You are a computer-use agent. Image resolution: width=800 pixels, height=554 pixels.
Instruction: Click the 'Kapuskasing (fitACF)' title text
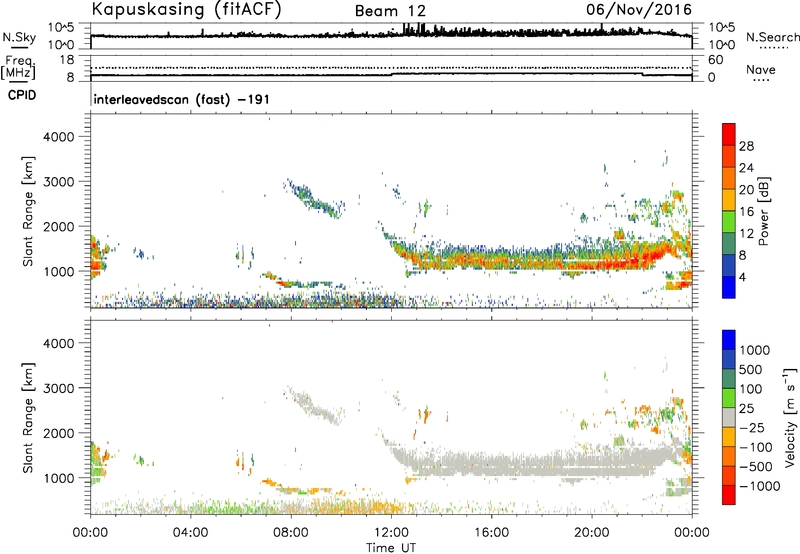pyautogui.click(x=186, y=10)
